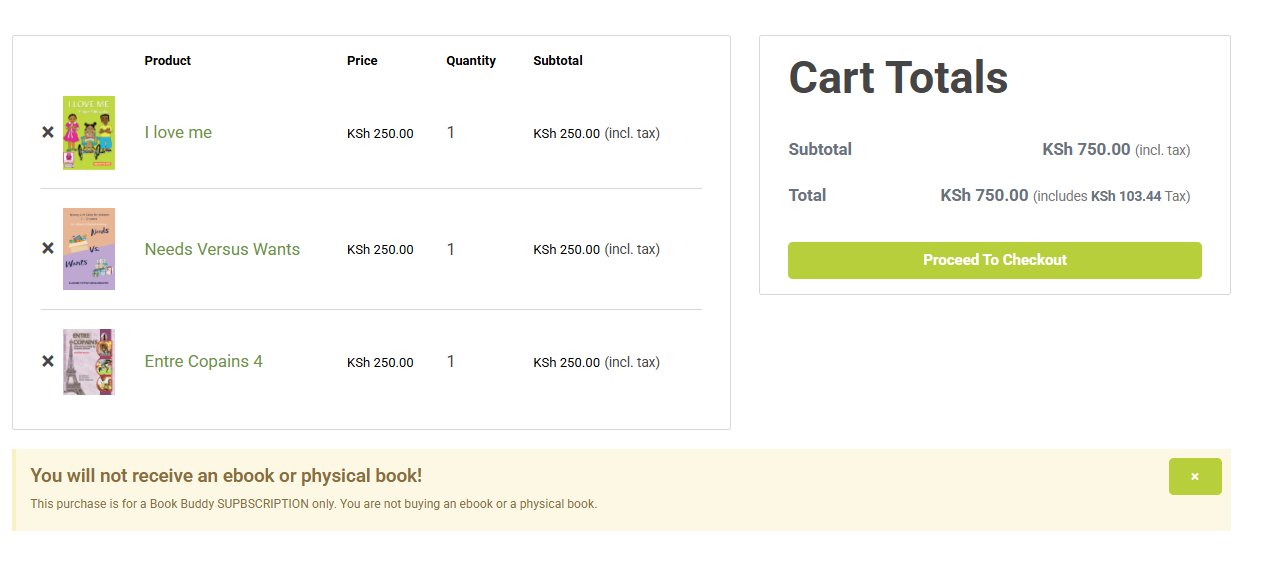The width and height of the screenshot is (1269, 570).
Task: View the Entre Copains 4 product page
Action: click(x=203, y=361)
